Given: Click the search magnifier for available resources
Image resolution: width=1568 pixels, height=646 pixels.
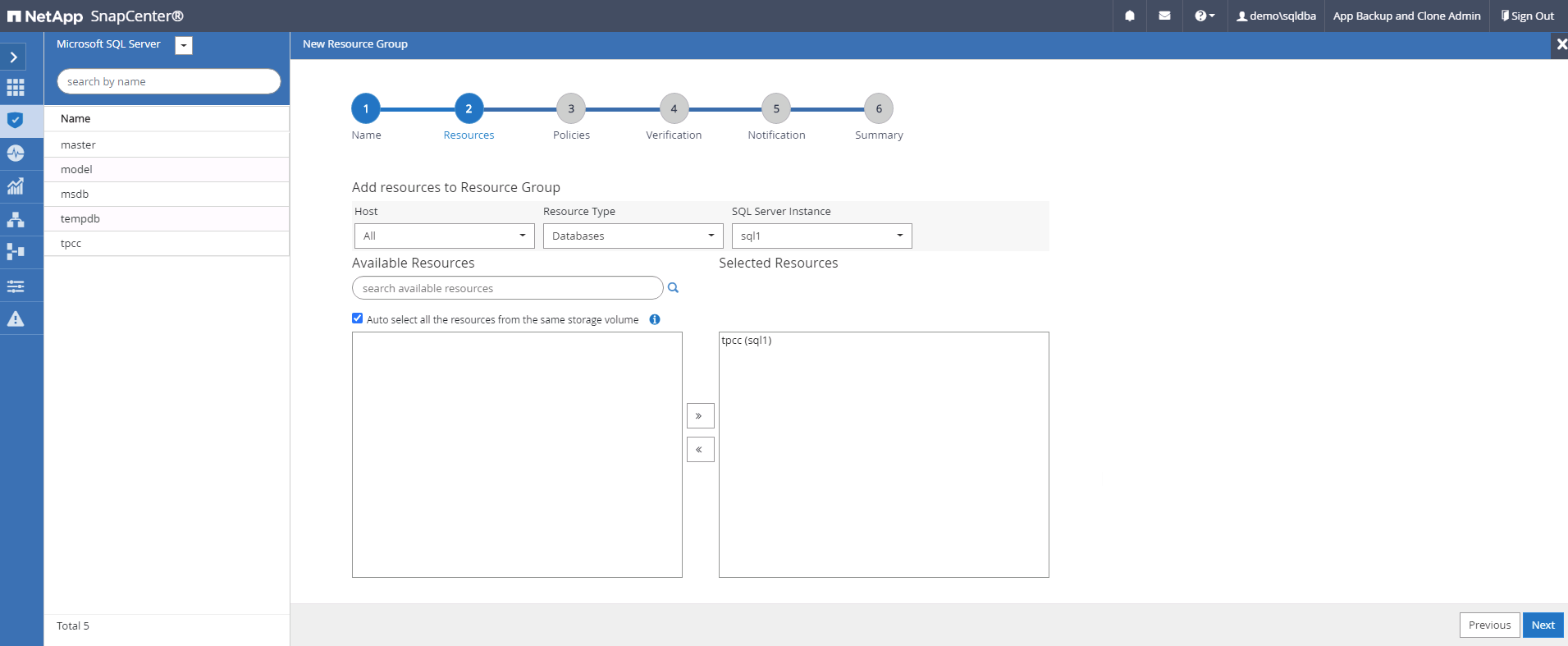Looking at the screenshot, I should (x=673, y=287).
